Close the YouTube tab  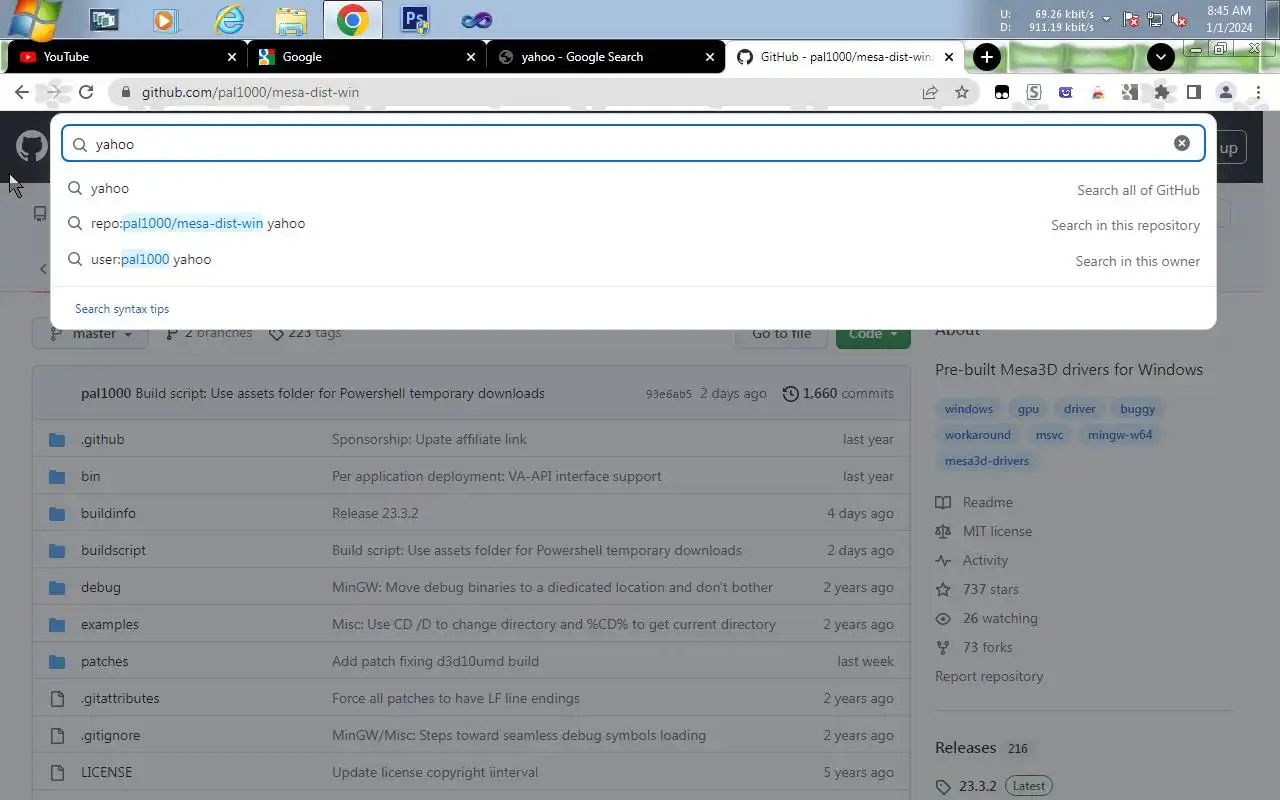(232, 57)
